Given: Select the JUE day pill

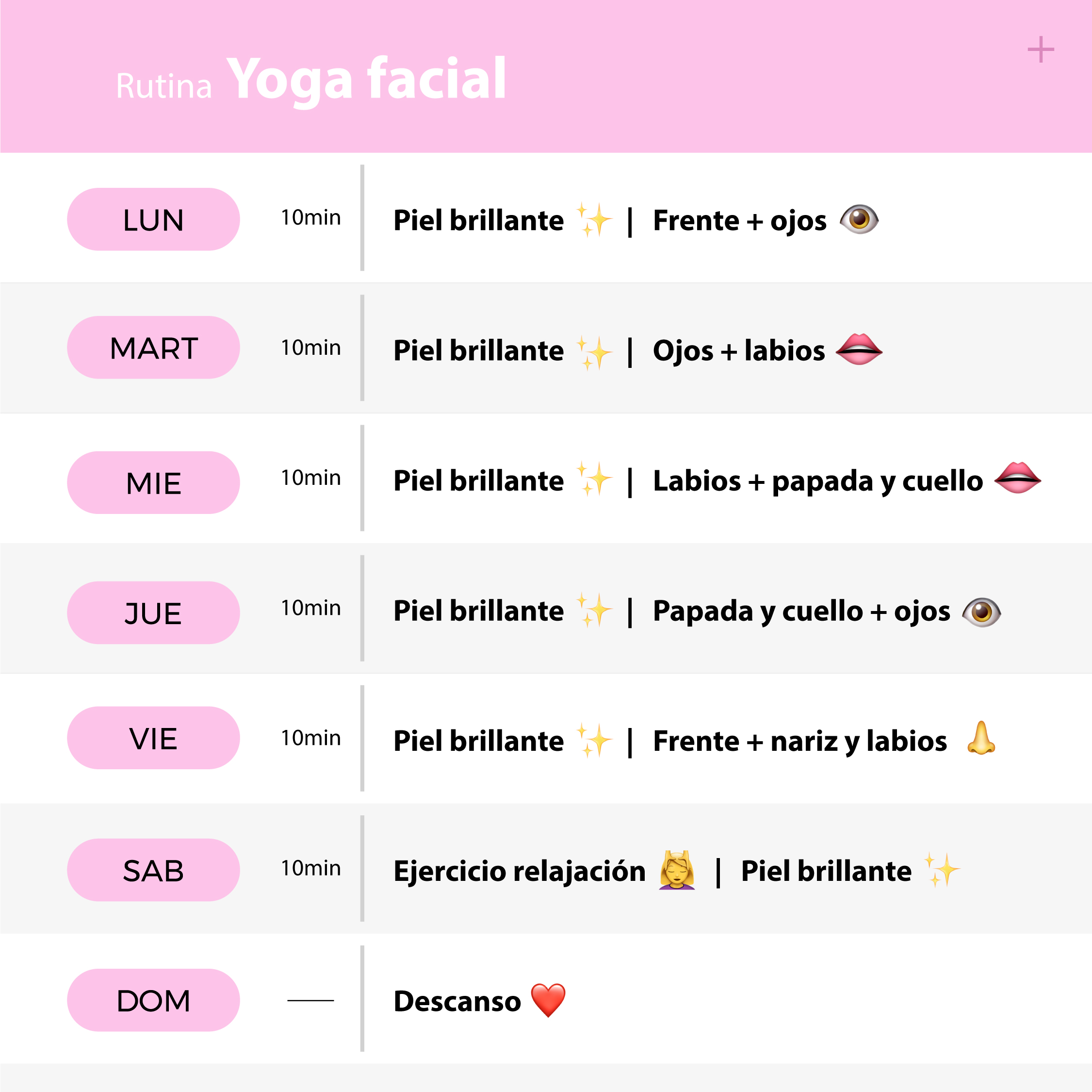Looking at the screenshot, I should click(x=153, y=612).
